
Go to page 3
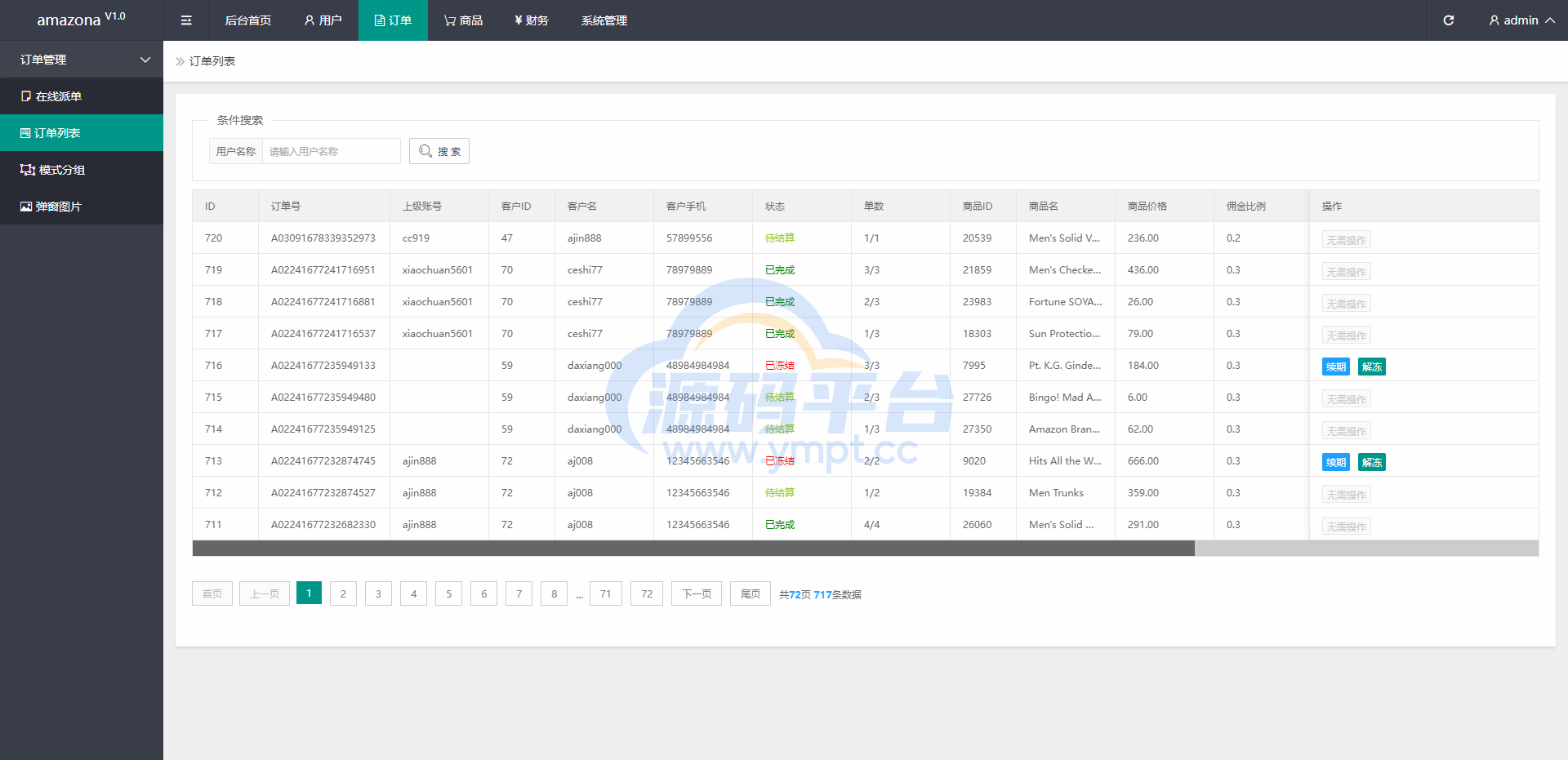pyautogui.click(x=378, y=593)
